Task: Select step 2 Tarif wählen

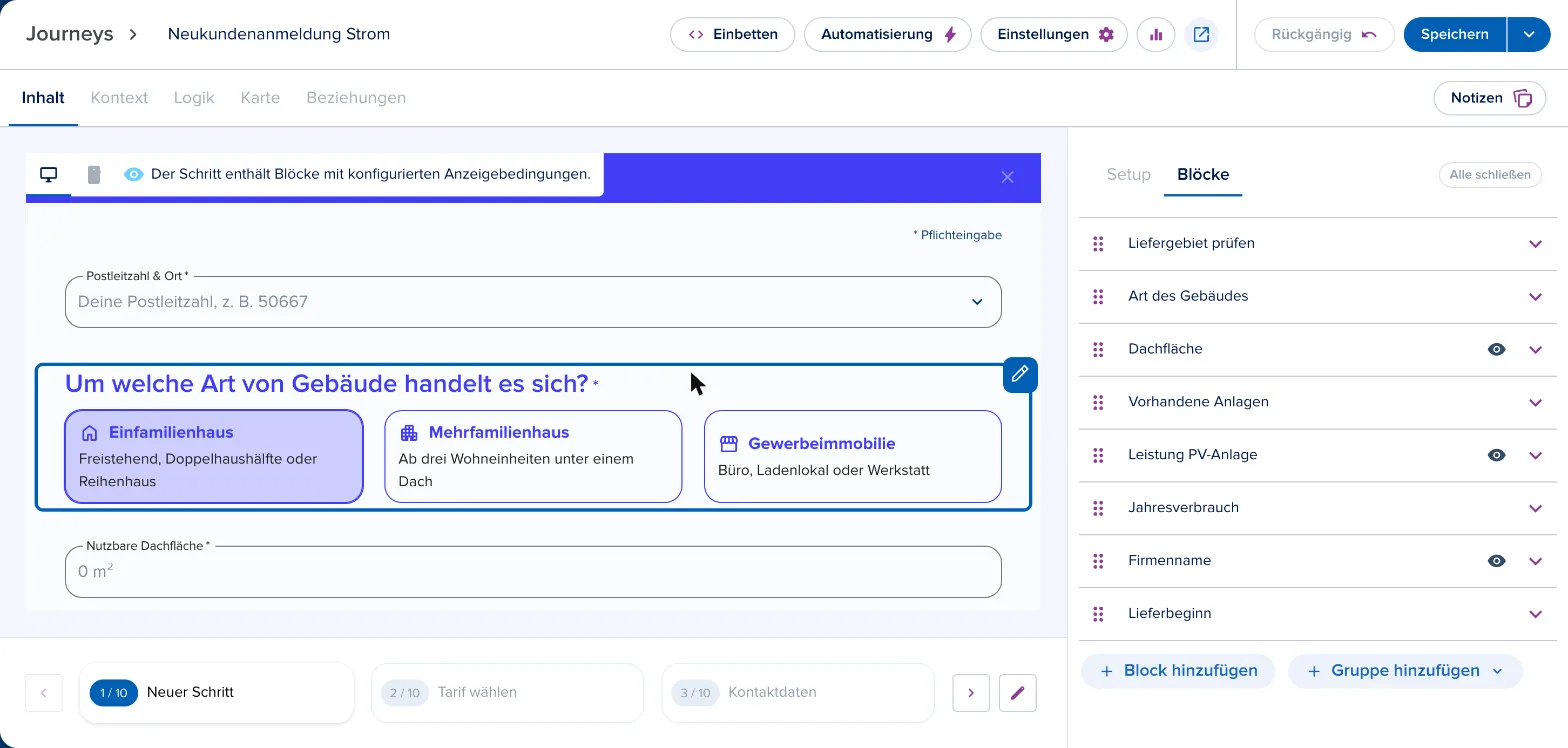Action: click(x=507, y=692)
